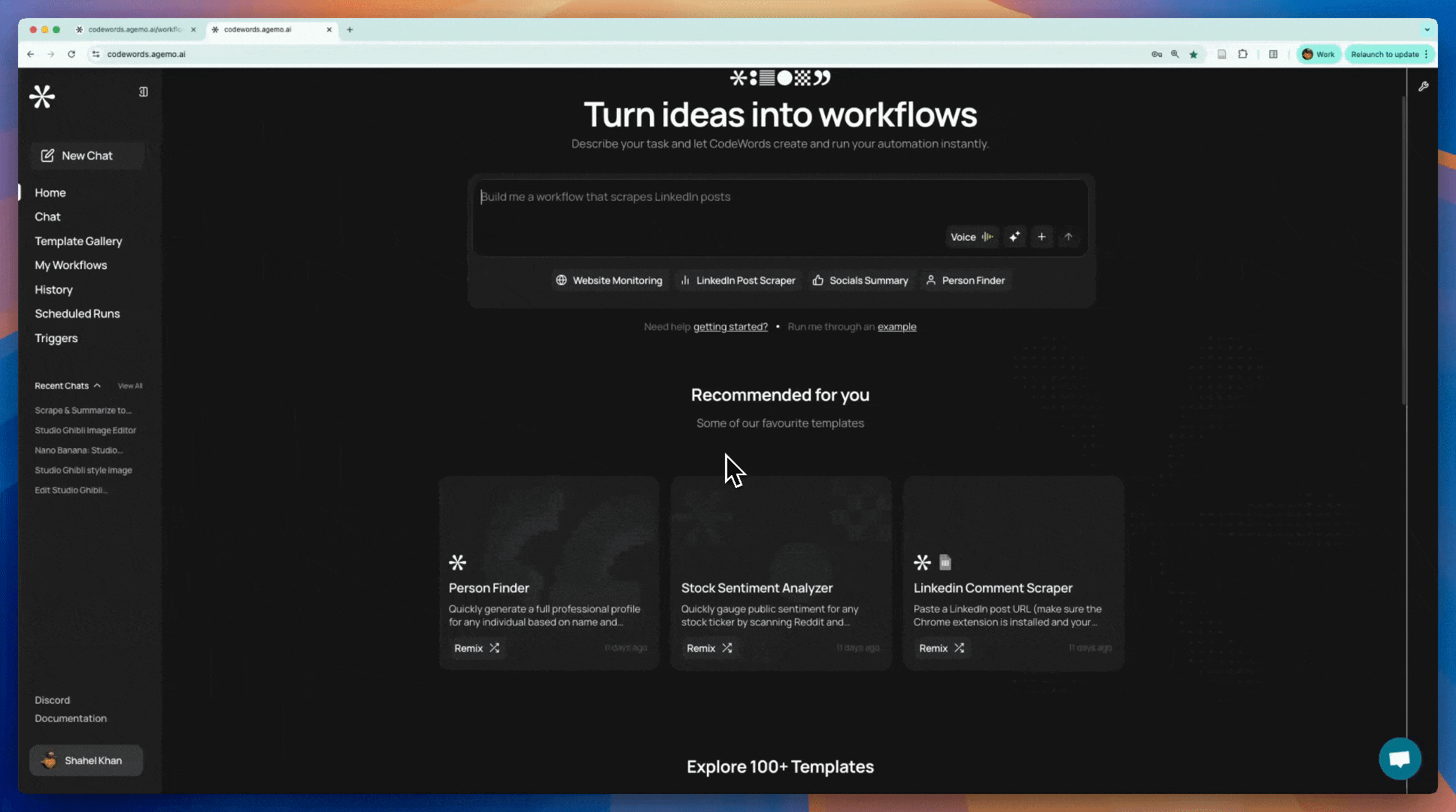This screenshot has width=1456, height=812.
Task: Collapse the Recent Chats section
Action: [x=97, y=386]
